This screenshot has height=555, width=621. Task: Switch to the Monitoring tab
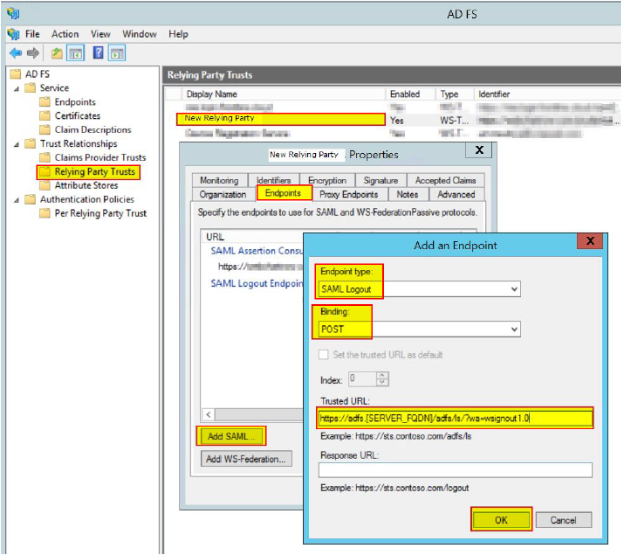coord(219,181)
